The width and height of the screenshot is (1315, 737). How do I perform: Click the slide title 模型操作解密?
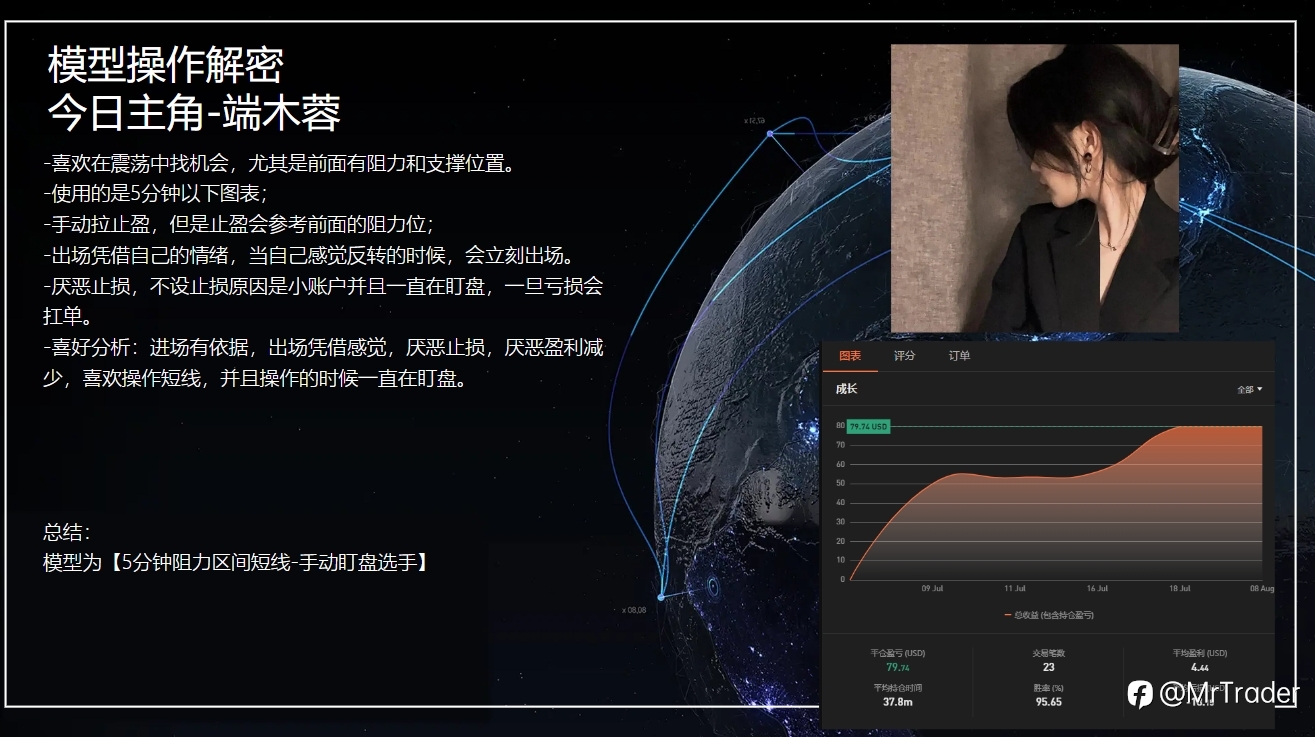click(x=166, y=66)
